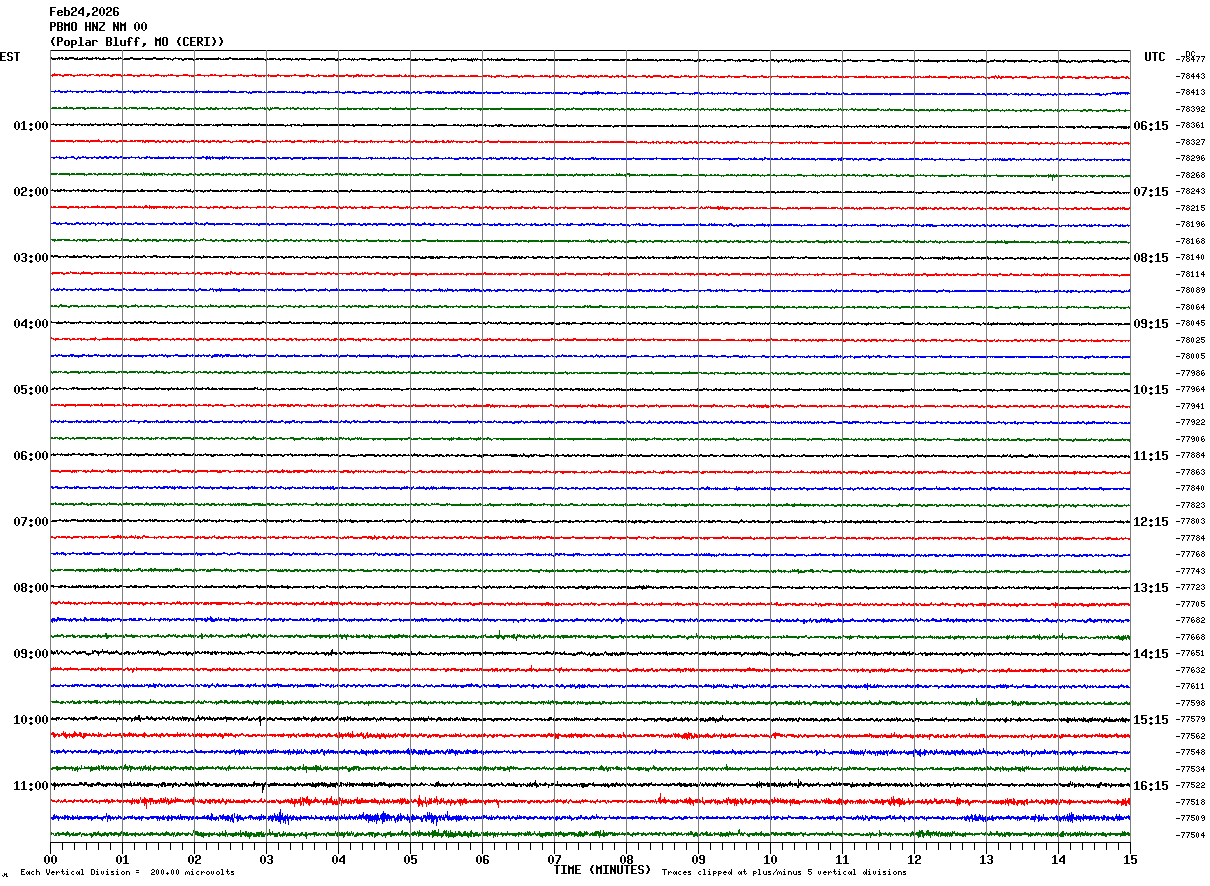
Task: Click the DC offset value -78443
Action: (x=1190, y=76)
